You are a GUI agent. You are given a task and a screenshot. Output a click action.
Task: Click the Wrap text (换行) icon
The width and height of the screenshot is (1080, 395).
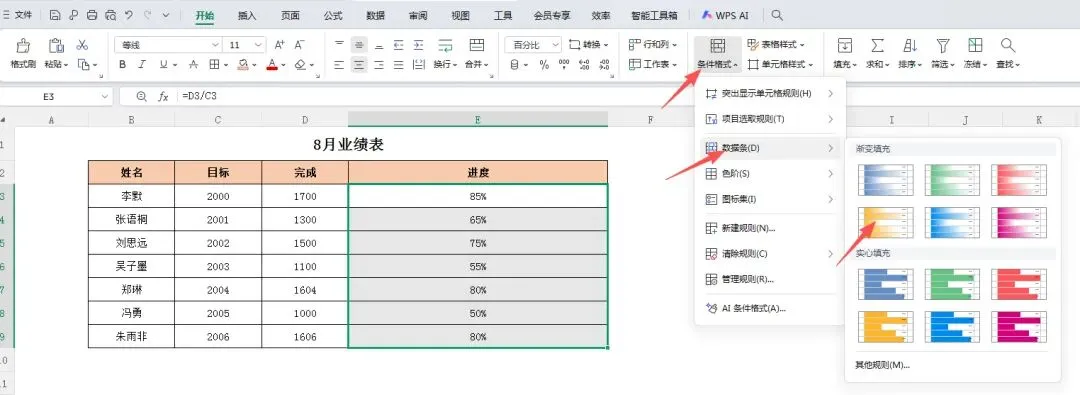click(x=445, y=45)
